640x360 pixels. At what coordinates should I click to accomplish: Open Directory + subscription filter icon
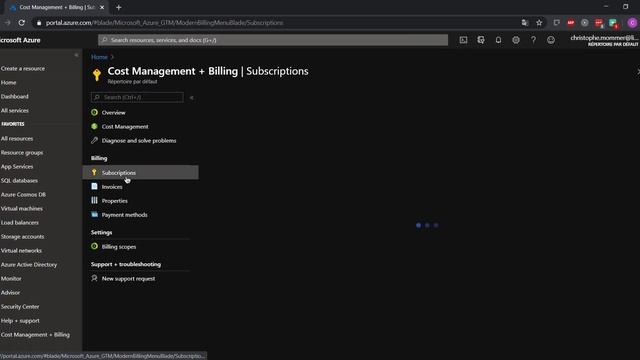click(x=481, y=40)
